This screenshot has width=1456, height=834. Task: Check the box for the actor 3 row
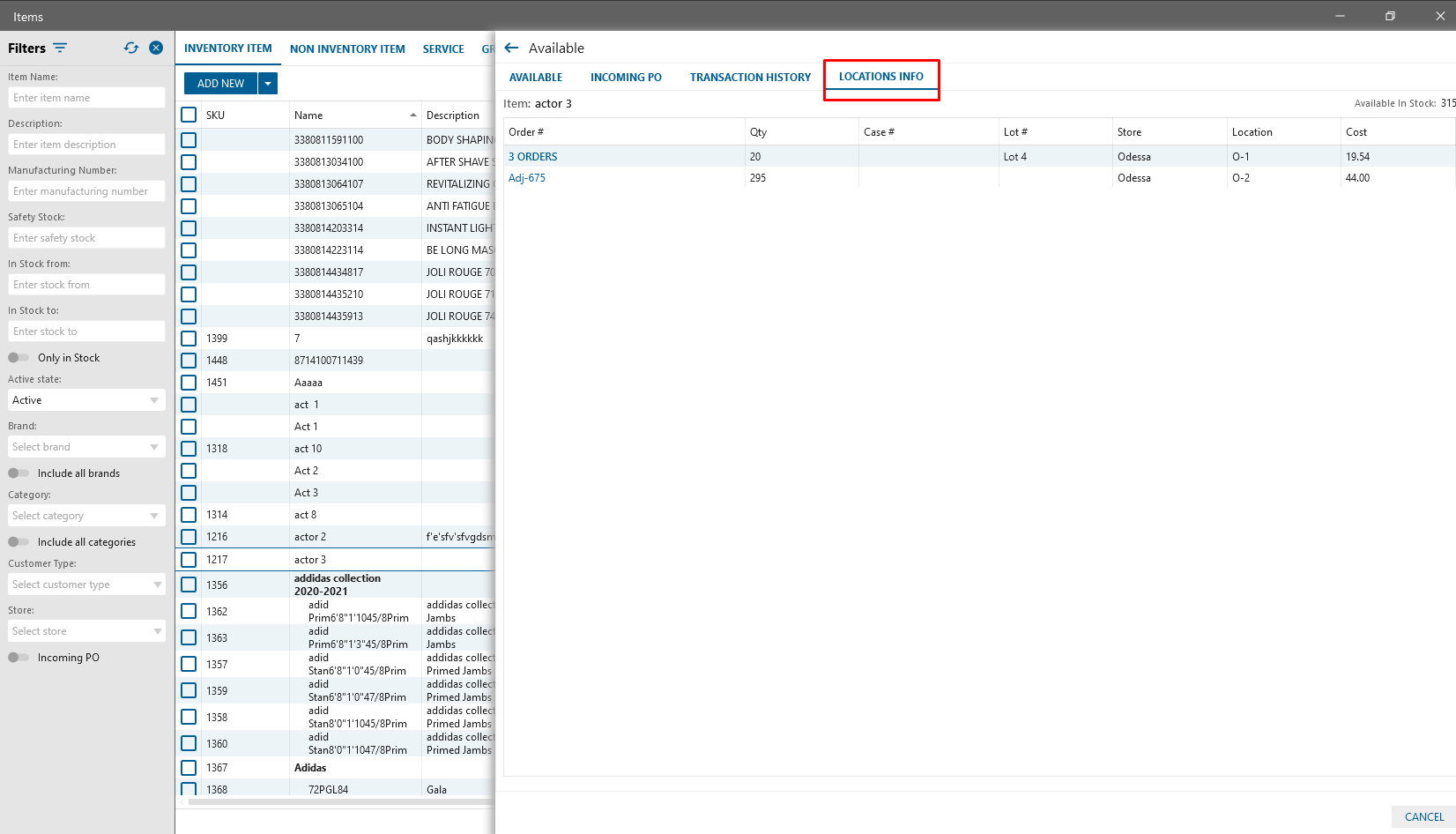pyautogui.click(x=189, y=560)
